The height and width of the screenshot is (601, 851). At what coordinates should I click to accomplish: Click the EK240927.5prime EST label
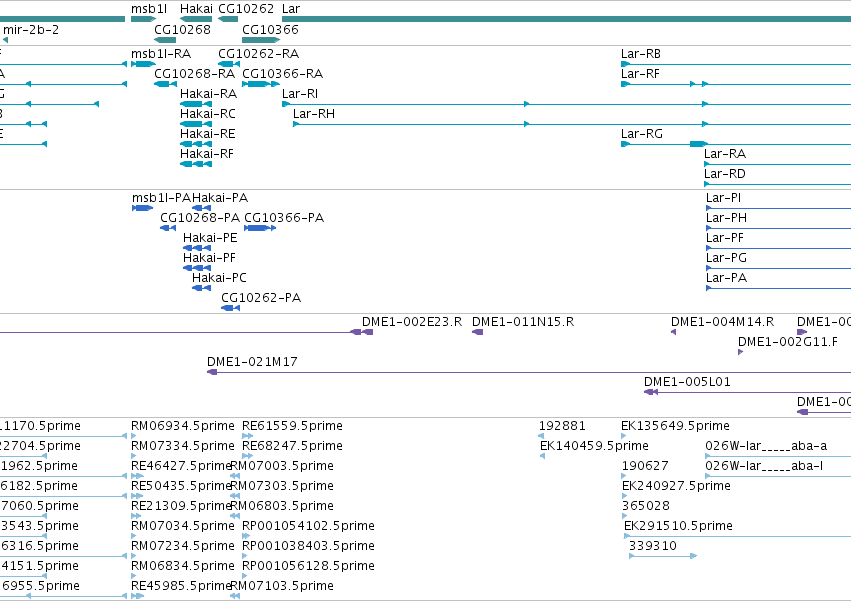(x=676, y=486)
